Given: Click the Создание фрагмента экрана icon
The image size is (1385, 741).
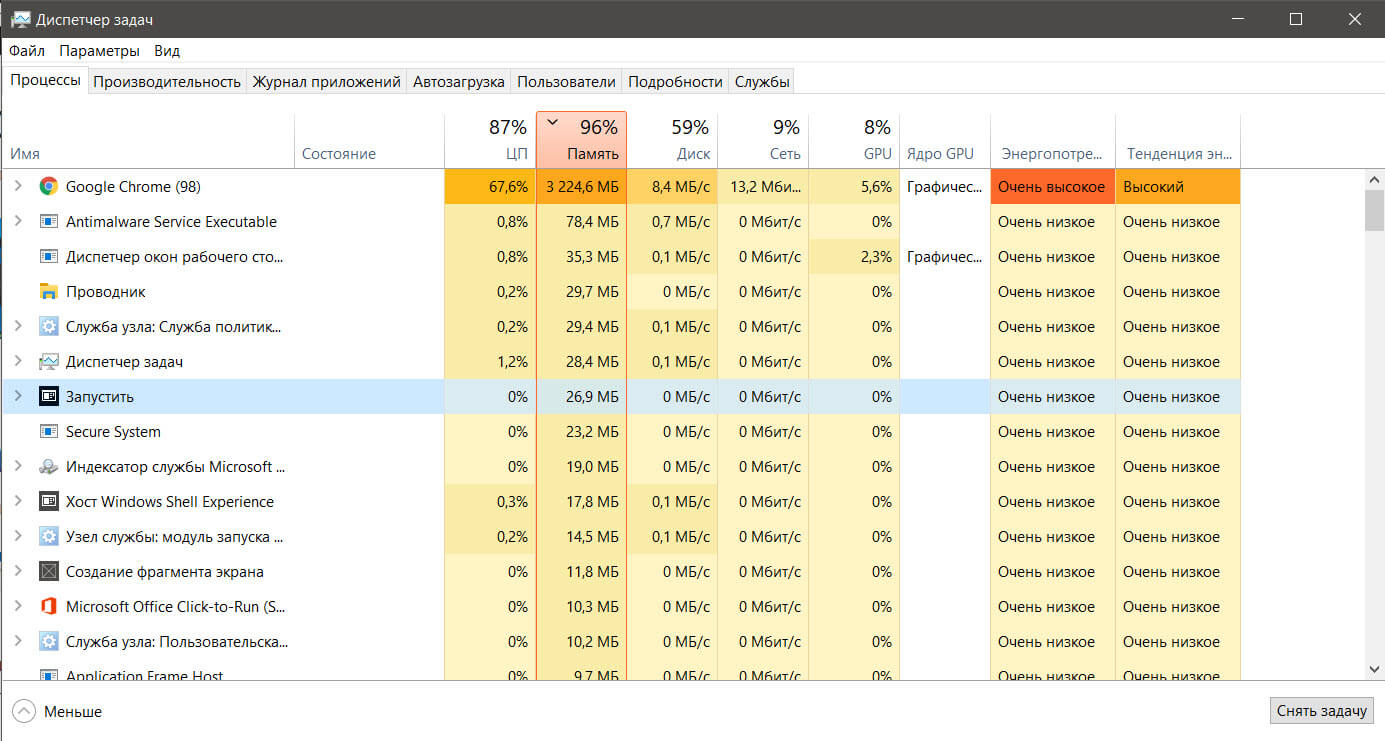Looking at the screenshot, I should [x=48, y=572].
